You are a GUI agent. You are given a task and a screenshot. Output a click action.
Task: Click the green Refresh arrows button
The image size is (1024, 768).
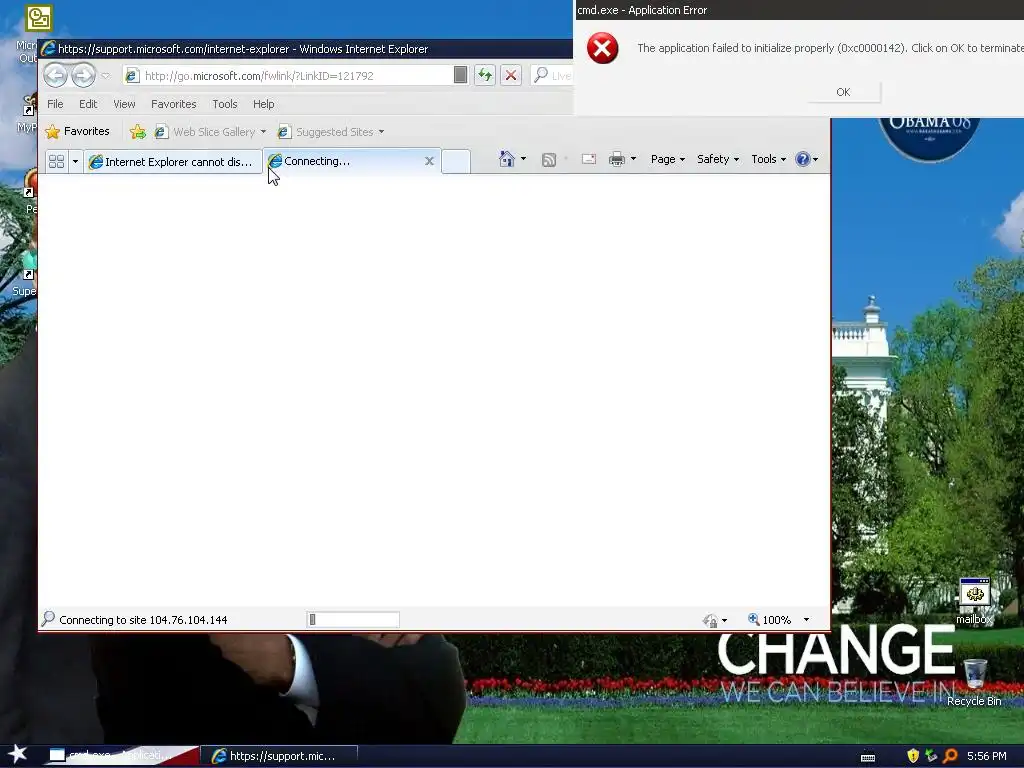pyautogui.click(x=485, y=75)
